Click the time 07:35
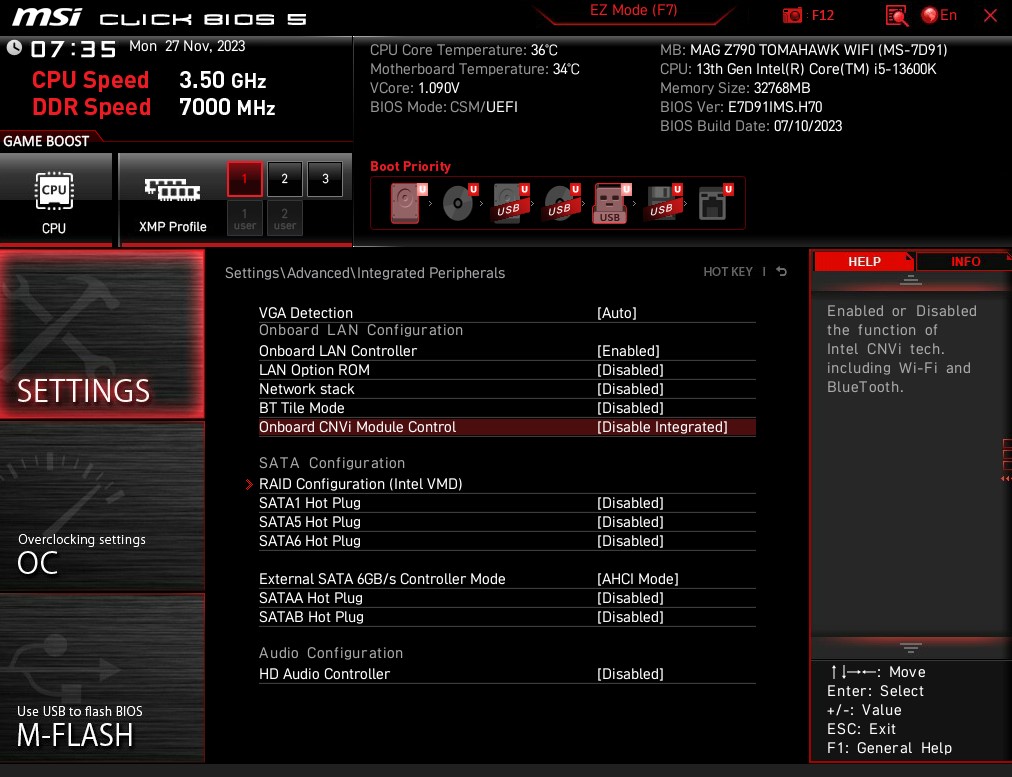Image resolution: width=1012 pixels, height=777 pixels. (x=74, y=49)
